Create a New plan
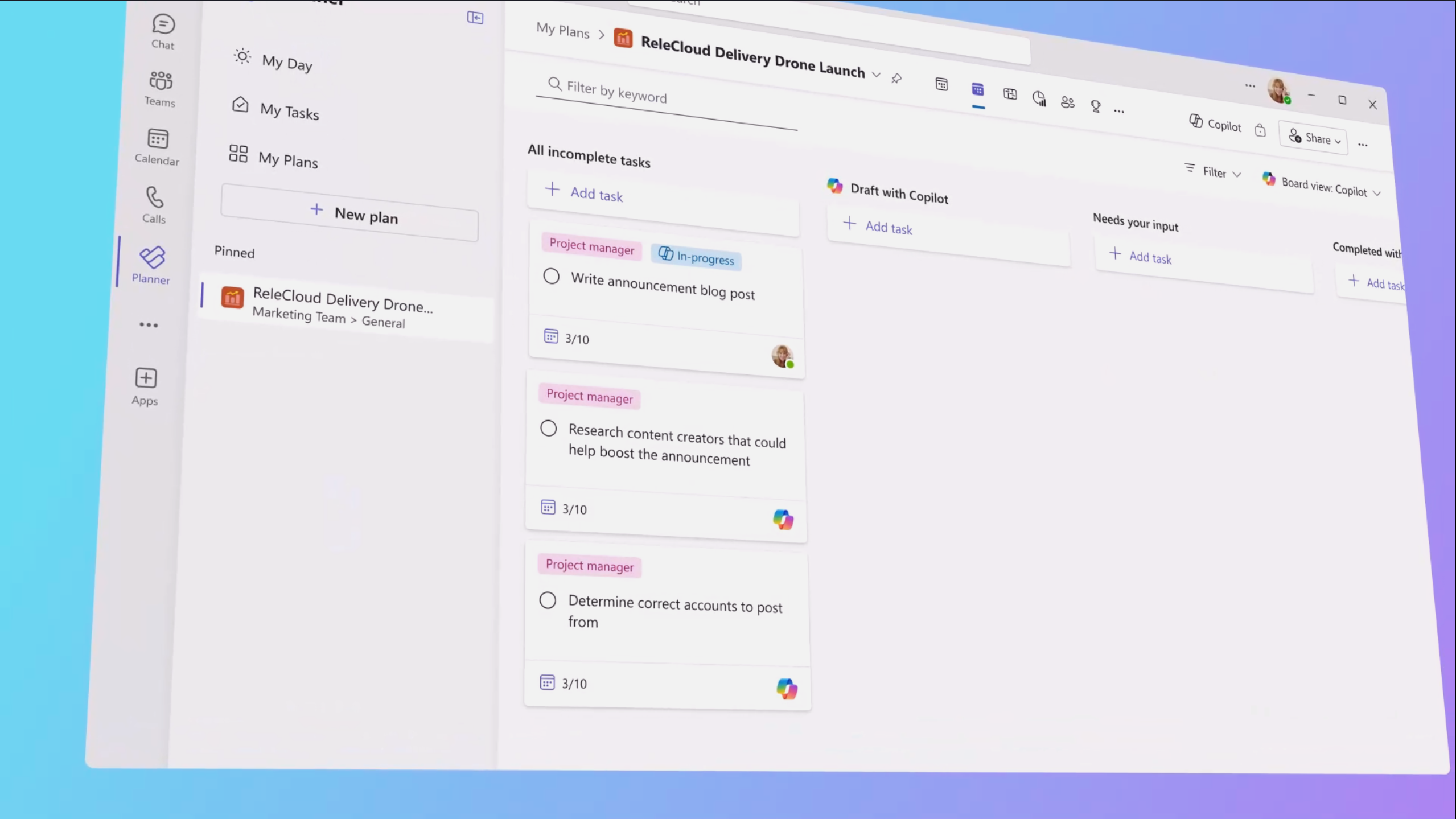Image resolution: width=1456 pixels, height=819 pixels. point(349,217)
